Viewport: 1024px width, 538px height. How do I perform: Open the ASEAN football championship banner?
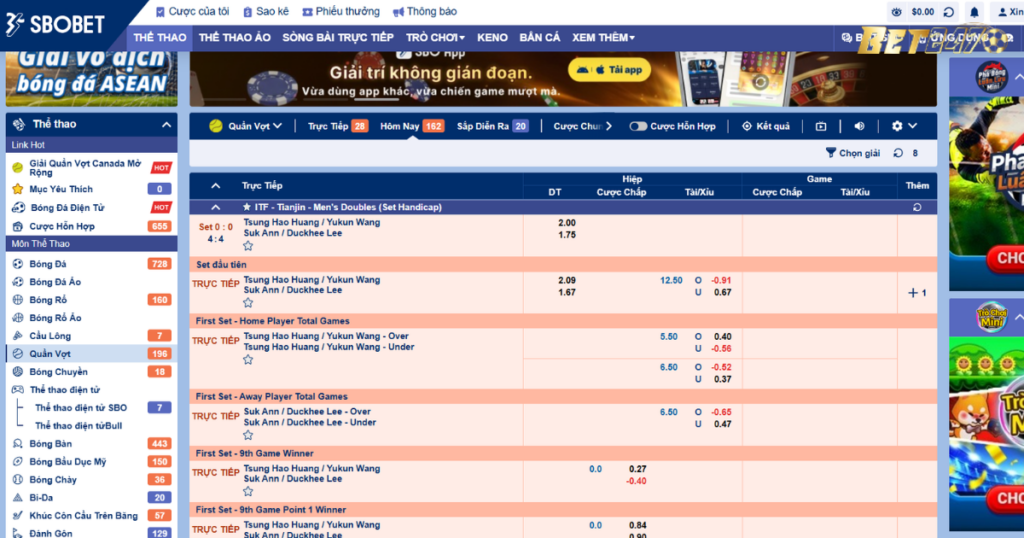click(91, 78)
